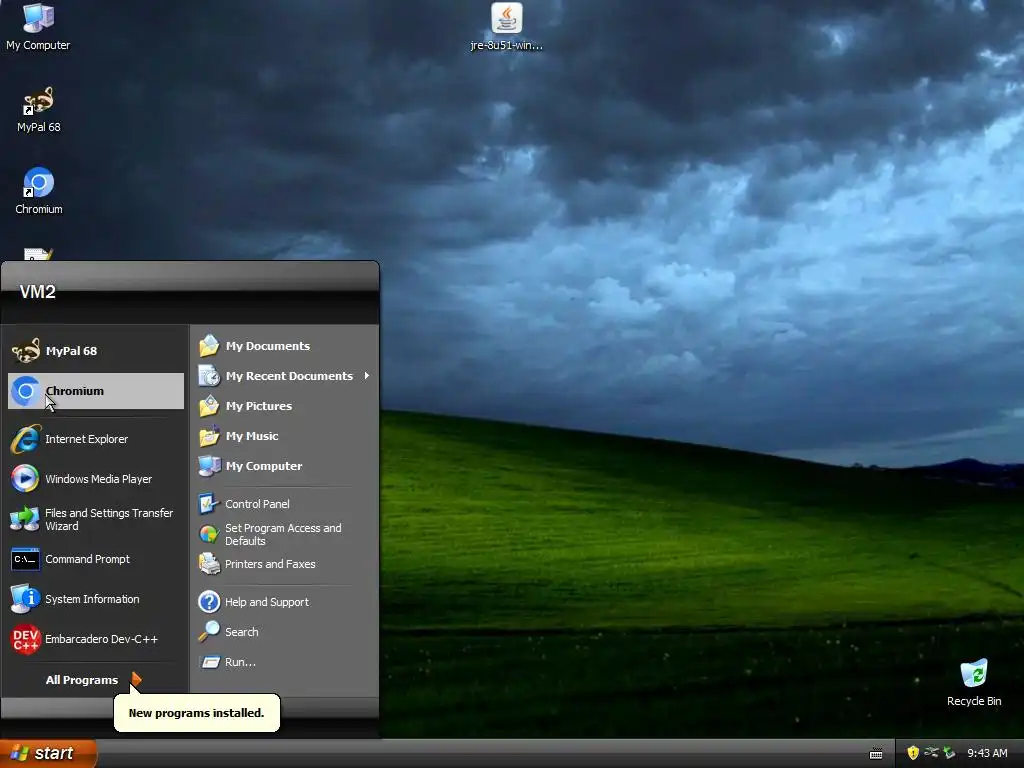Select MyPal 68 label in Start menu
Screen dimensions: 1024x768
pos(71,351)
